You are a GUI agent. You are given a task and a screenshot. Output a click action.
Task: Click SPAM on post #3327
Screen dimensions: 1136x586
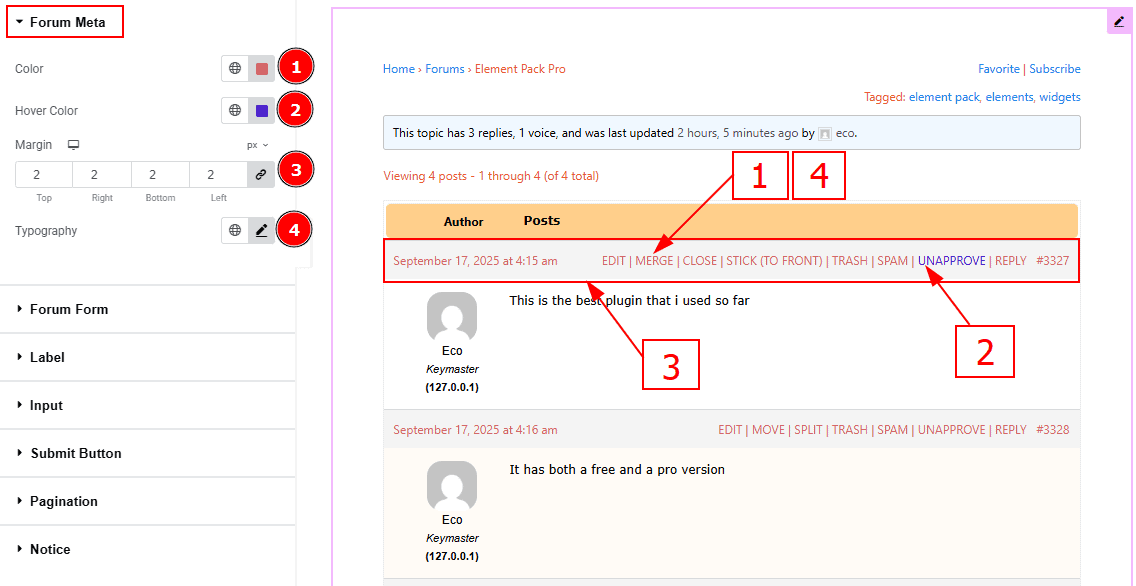click(x=893, y=261)
